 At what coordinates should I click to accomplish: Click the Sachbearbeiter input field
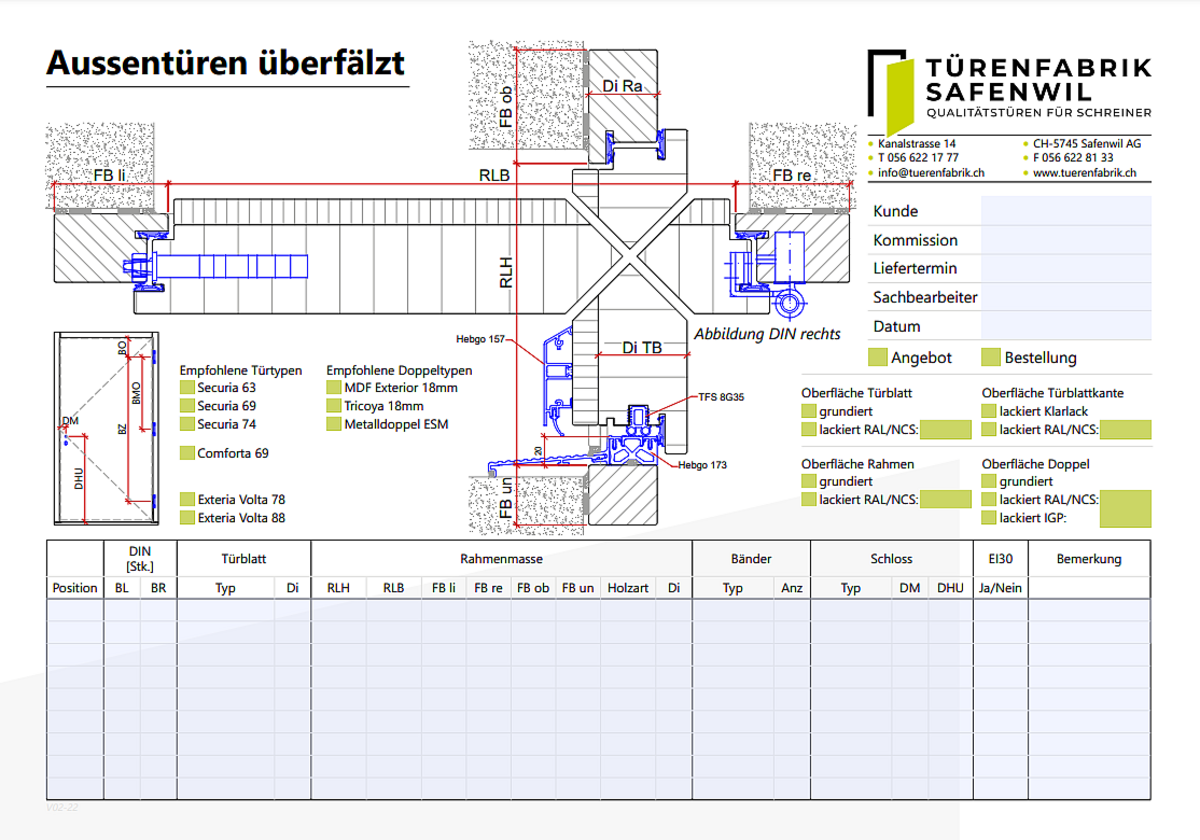[1066, 297]
